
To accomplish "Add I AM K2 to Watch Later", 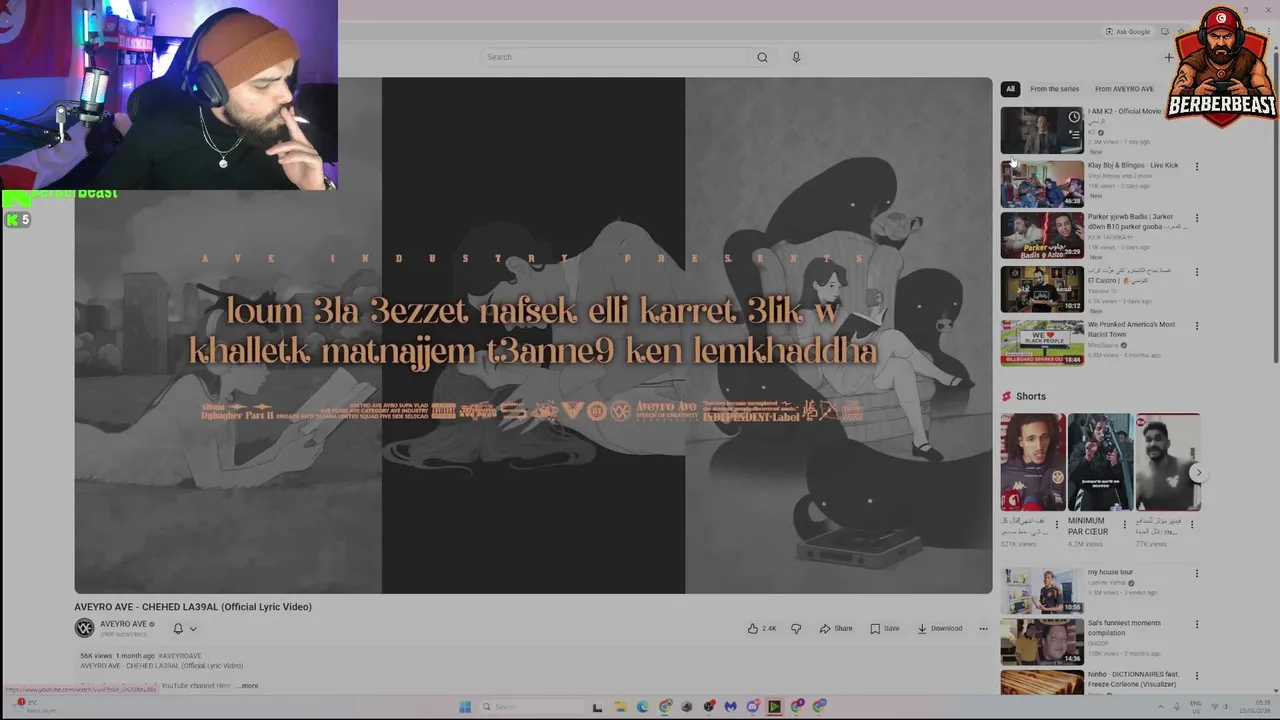I will [1074, 116].
